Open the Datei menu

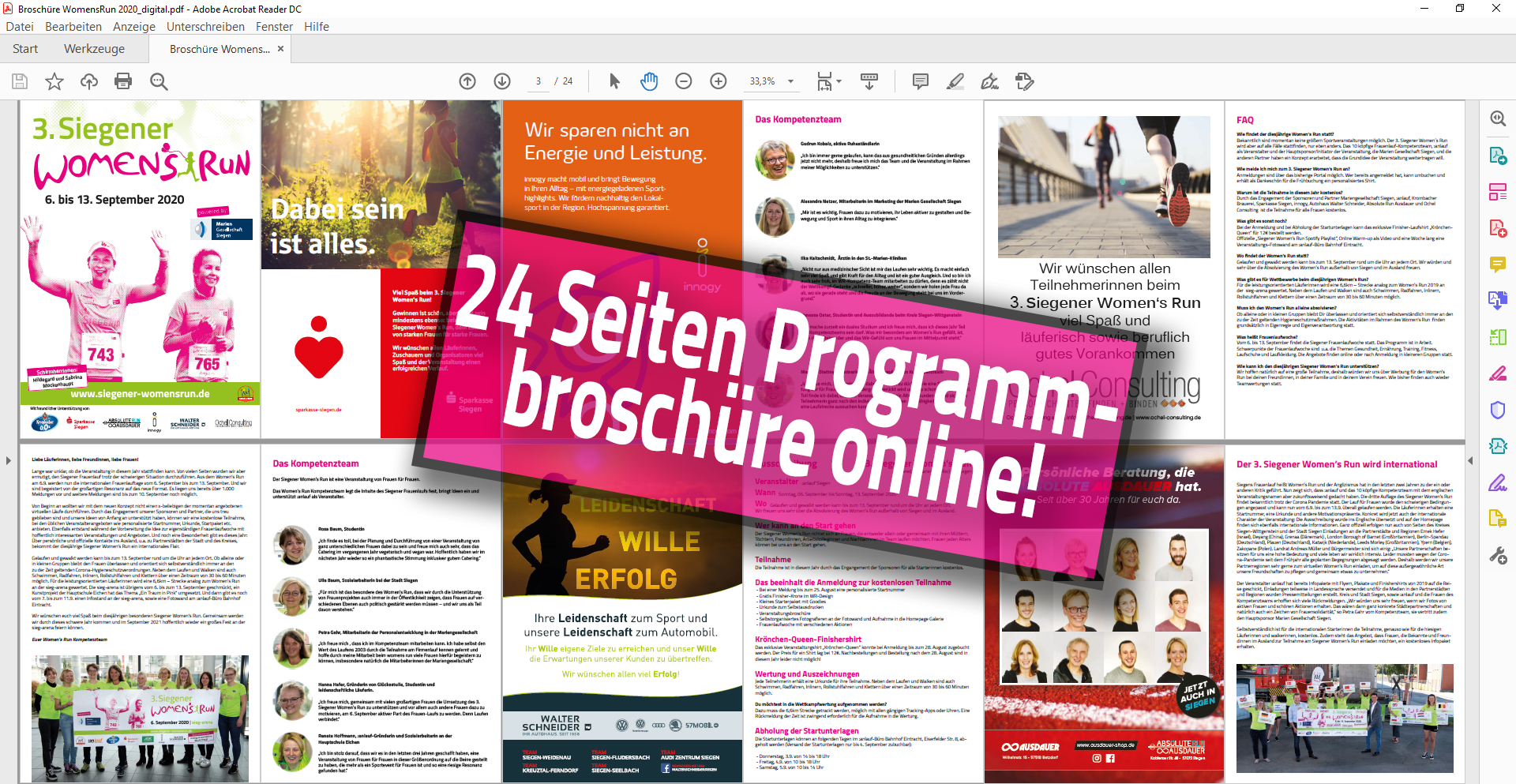pos(20,26)
